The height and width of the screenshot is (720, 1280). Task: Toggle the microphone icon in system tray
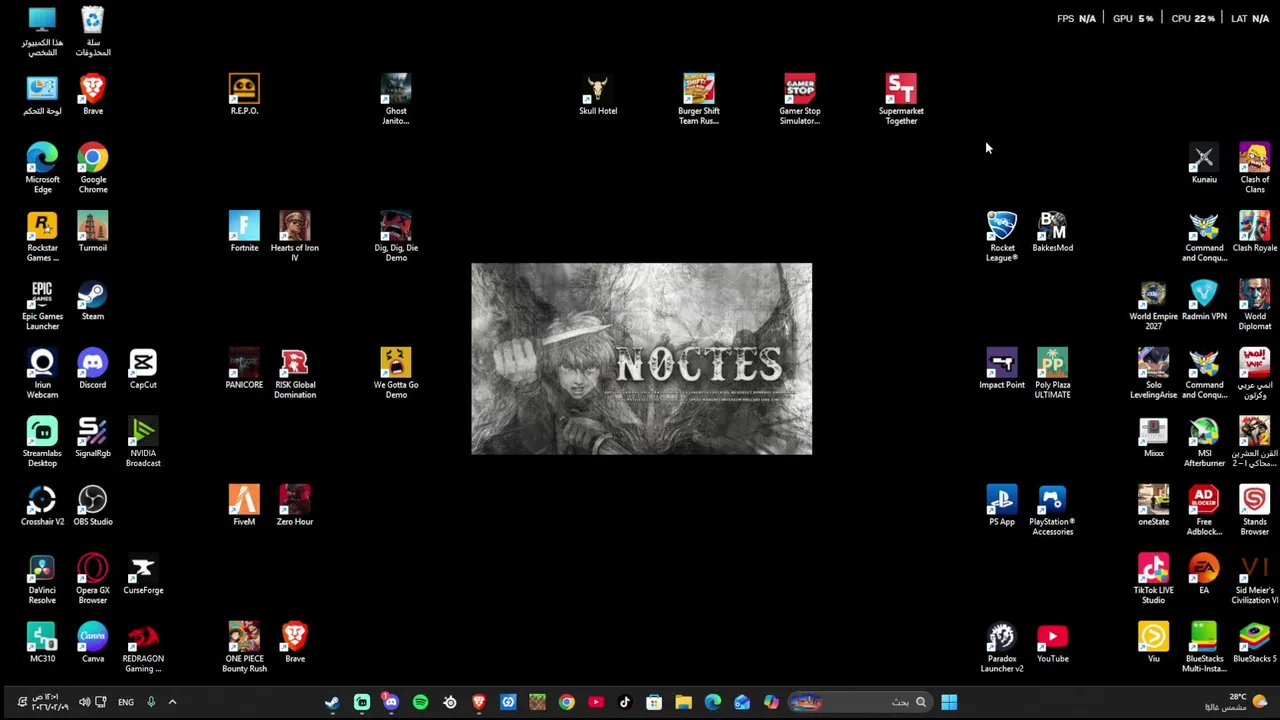click(x=151, y=702)
